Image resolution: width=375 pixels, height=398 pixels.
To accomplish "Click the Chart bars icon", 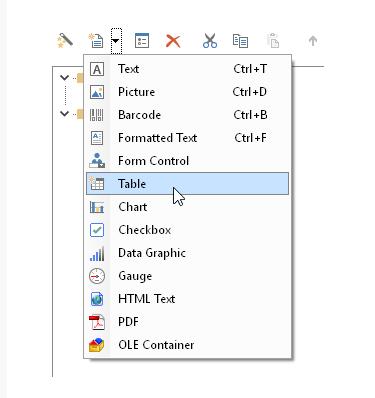I will [97, 207].
